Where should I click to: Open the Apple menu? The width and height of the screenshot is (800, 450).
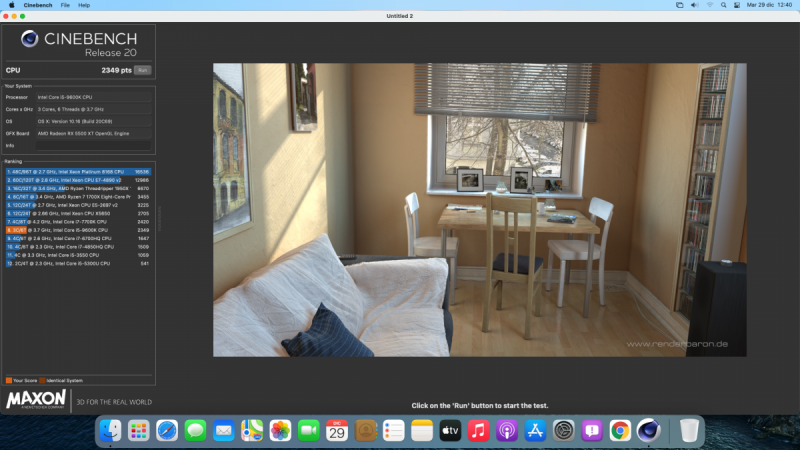11,5
